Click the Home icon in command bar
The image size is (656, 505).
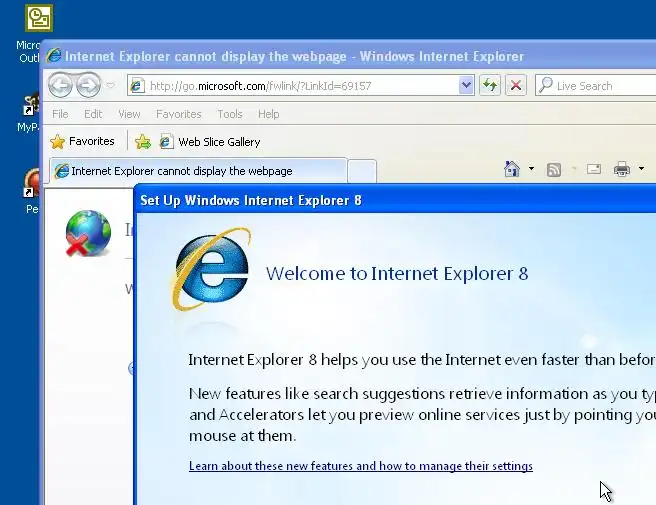pyautogui.click(x=512, y=169)
